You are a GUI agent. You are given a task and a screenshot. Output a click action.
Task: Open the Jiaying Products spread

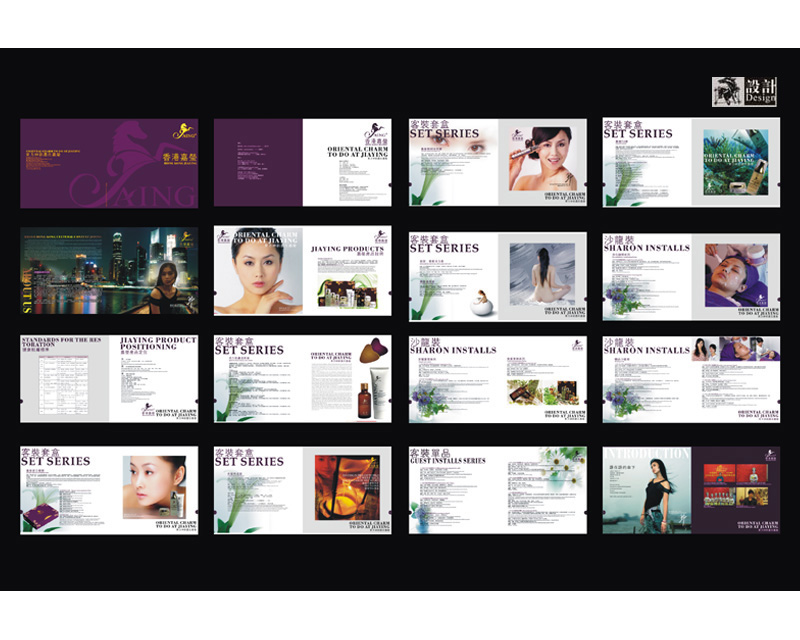[303, 270]
